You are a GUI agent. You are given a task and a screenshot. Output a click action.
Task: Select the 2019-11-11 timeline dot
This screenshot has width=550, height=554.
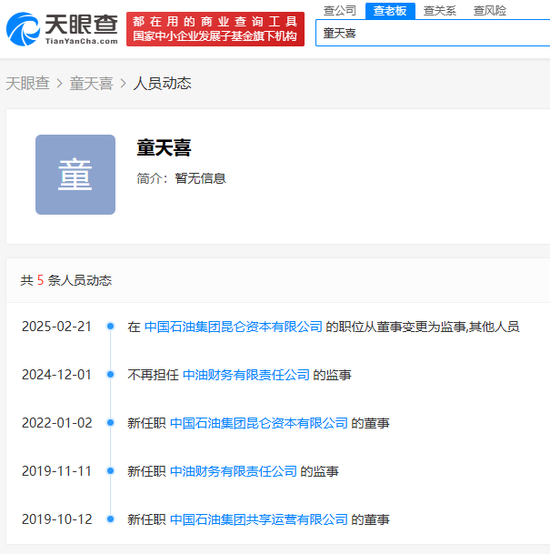[x=111, y=471]
